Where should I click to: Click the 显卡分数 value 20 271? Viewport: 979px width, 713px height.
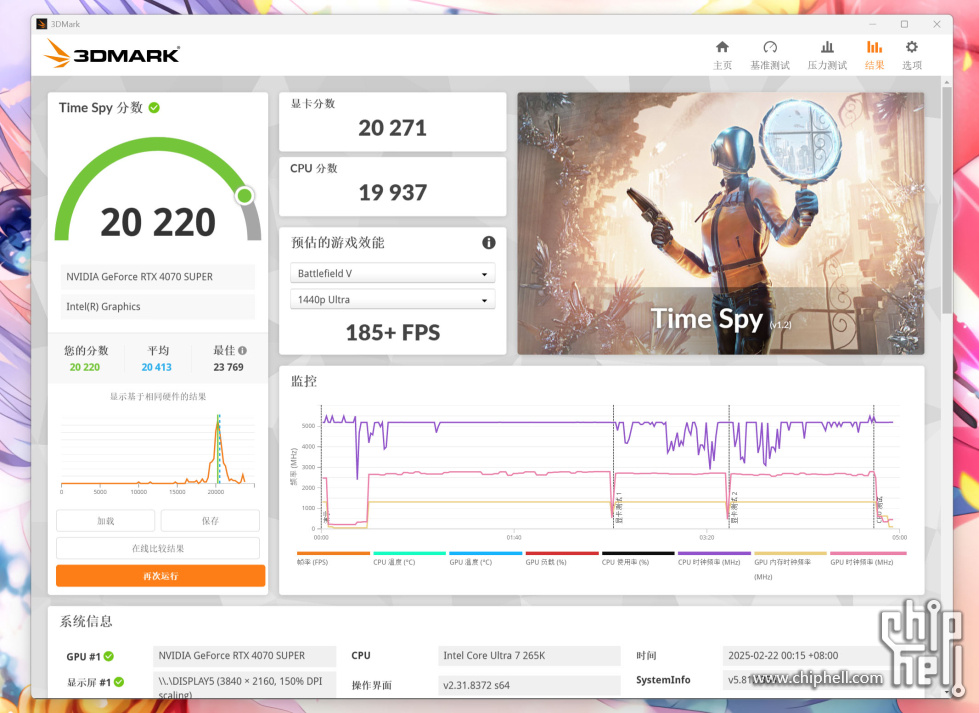click(392, 128)
